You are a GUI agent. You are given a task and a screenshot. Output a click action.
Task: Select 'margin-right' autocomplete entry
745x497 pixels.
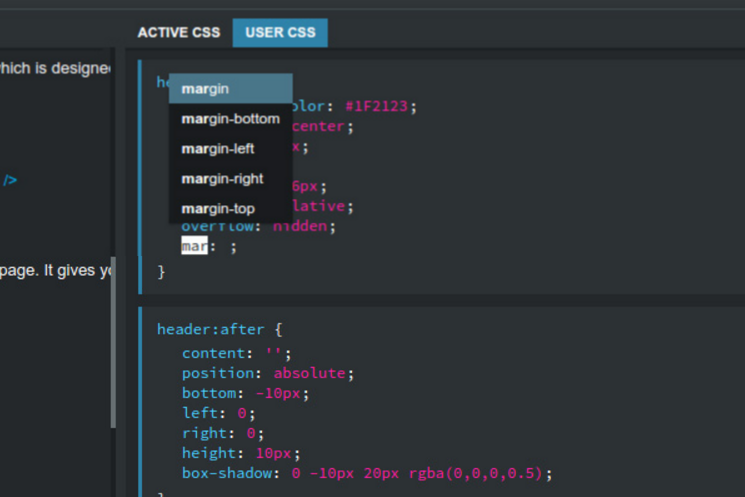click(230, 179)
